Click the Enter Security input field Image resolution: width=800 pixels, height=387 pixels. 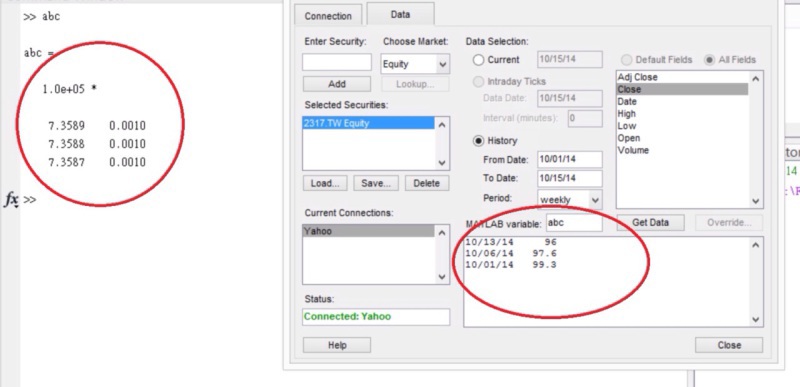click(337, 62)
